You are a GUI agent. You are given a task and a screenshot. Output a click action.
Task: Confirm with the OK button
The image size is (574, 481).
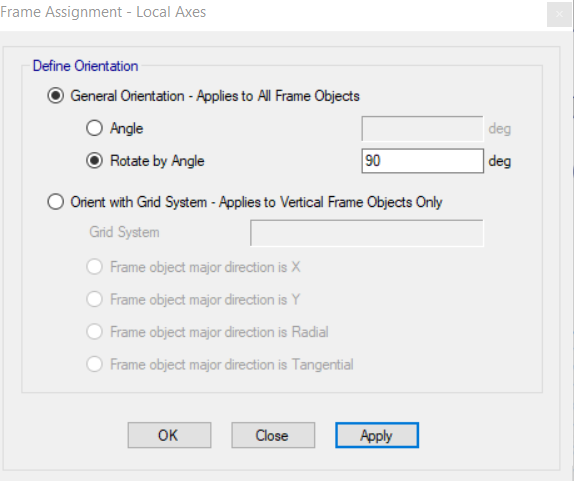[169, 435]
